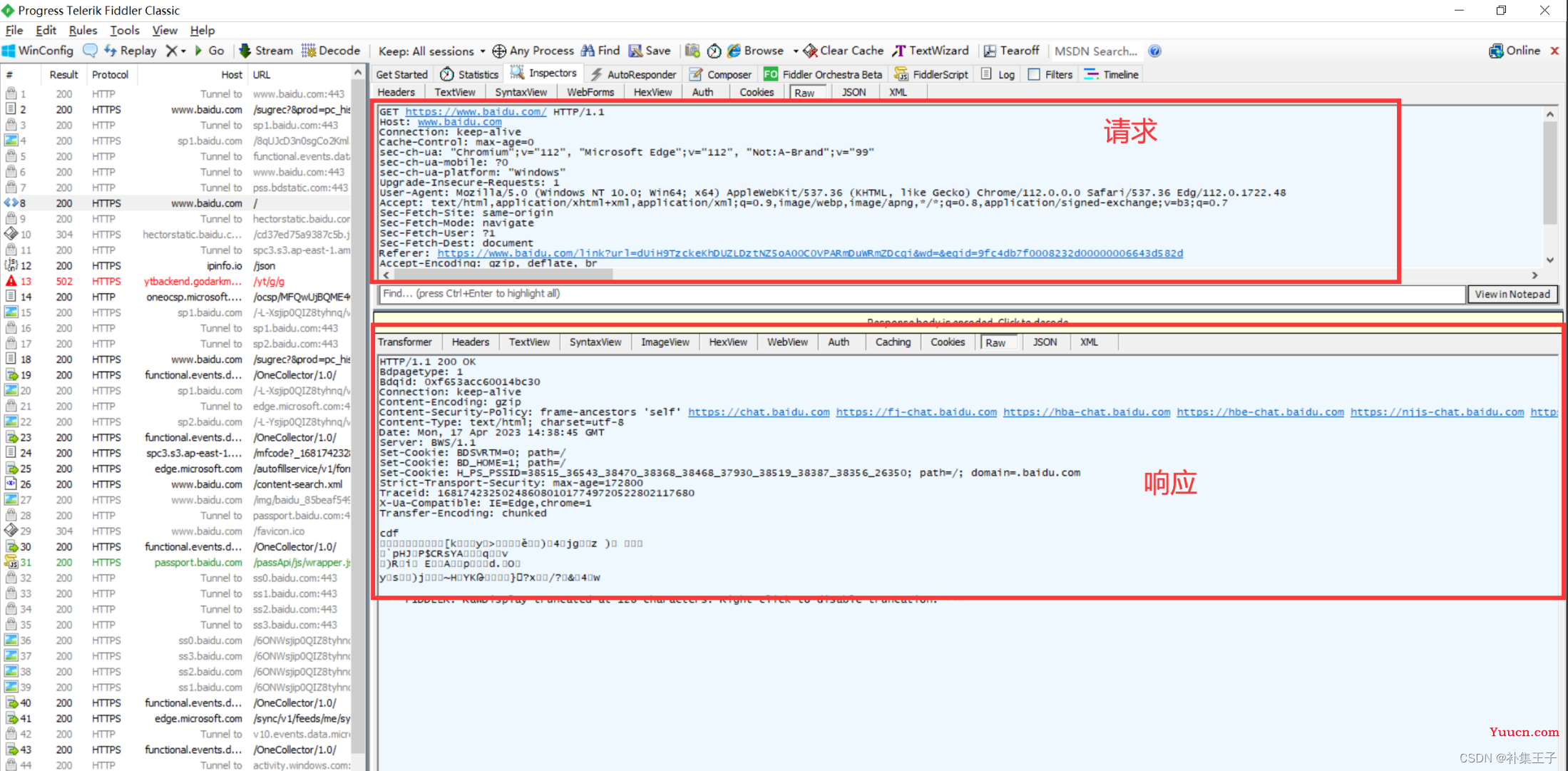
Task: Click https://hba-chat.baidu.com link in response
Action: click(1087, 412)
